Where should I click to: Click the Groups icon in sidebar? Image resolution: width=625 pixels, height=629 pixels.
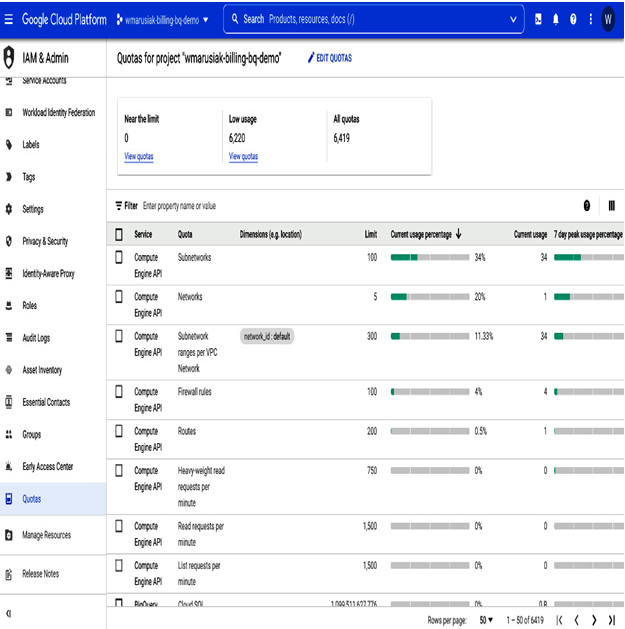click(9, 434)
